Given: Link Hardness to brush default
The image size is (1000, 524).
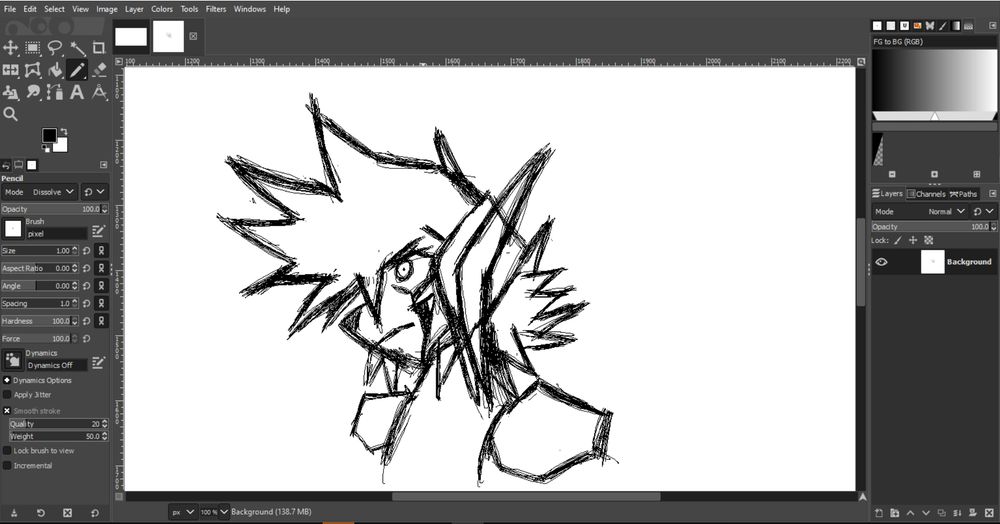Looking at the screenshot, I should point(101,321).
